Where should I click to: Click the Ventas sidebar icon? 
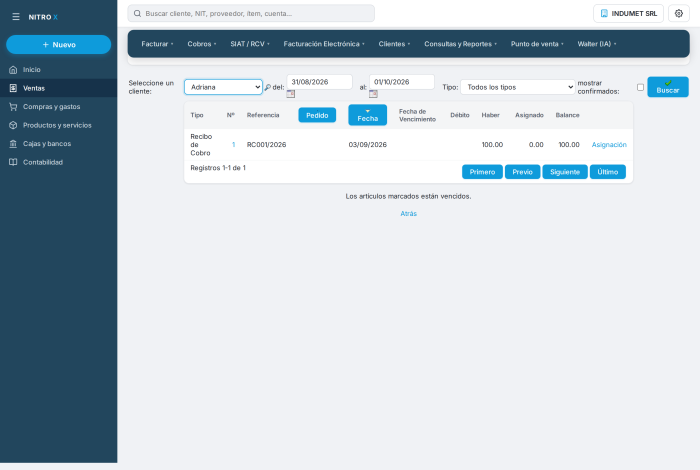click(x=13, y=88)
